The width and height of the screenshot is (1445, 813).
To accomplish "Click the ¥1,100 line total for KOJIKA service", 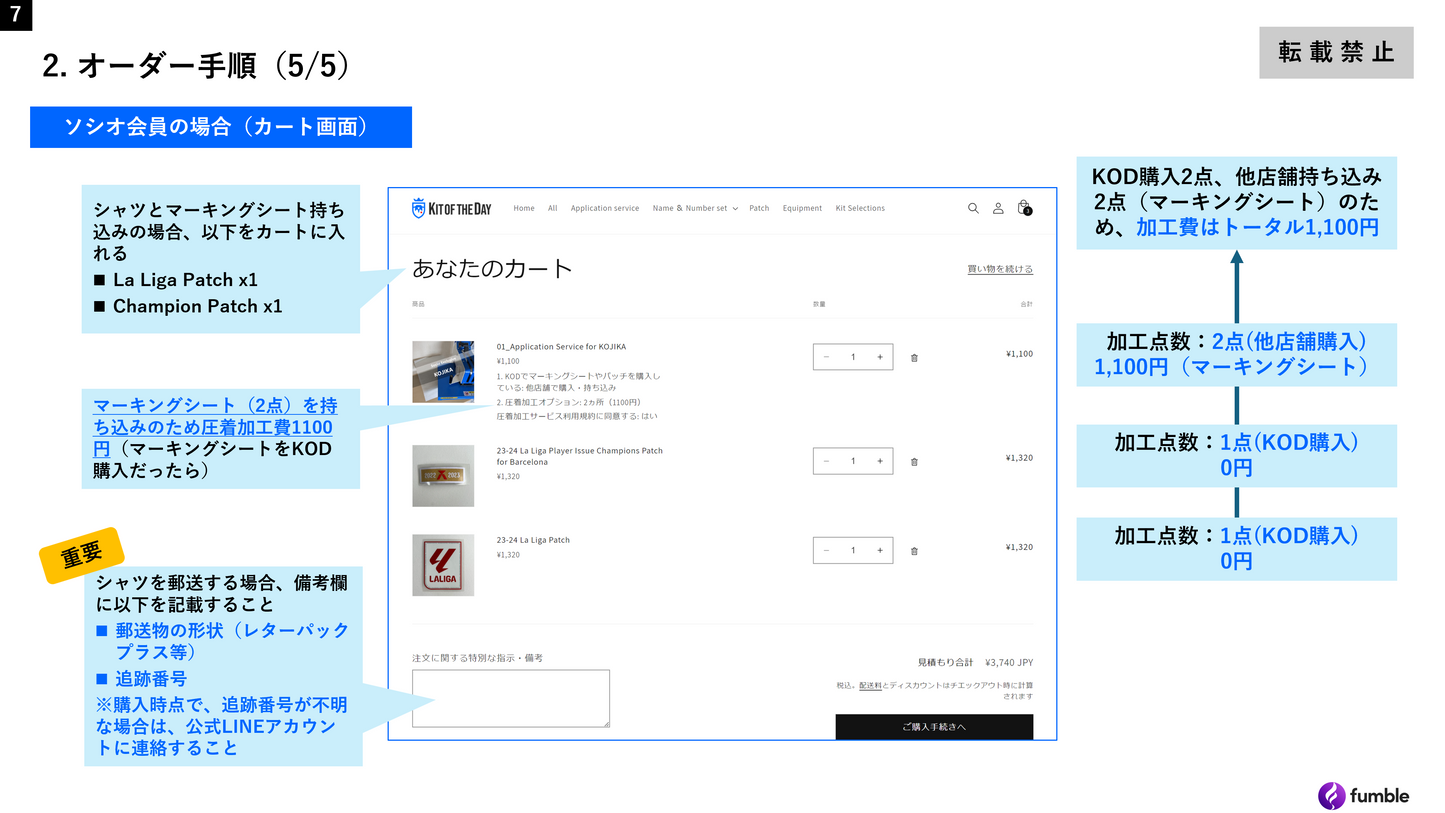I will (x=1019, y=353).
